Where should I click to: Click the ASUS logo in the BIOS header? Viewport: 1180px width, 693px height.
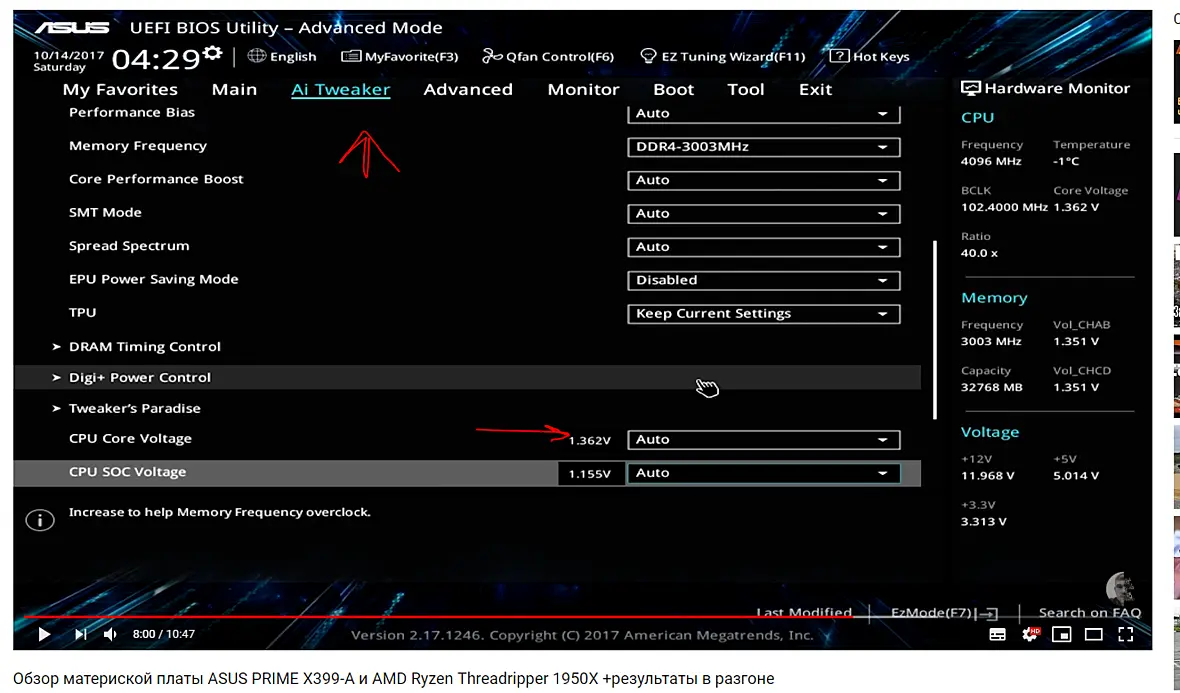72,28
